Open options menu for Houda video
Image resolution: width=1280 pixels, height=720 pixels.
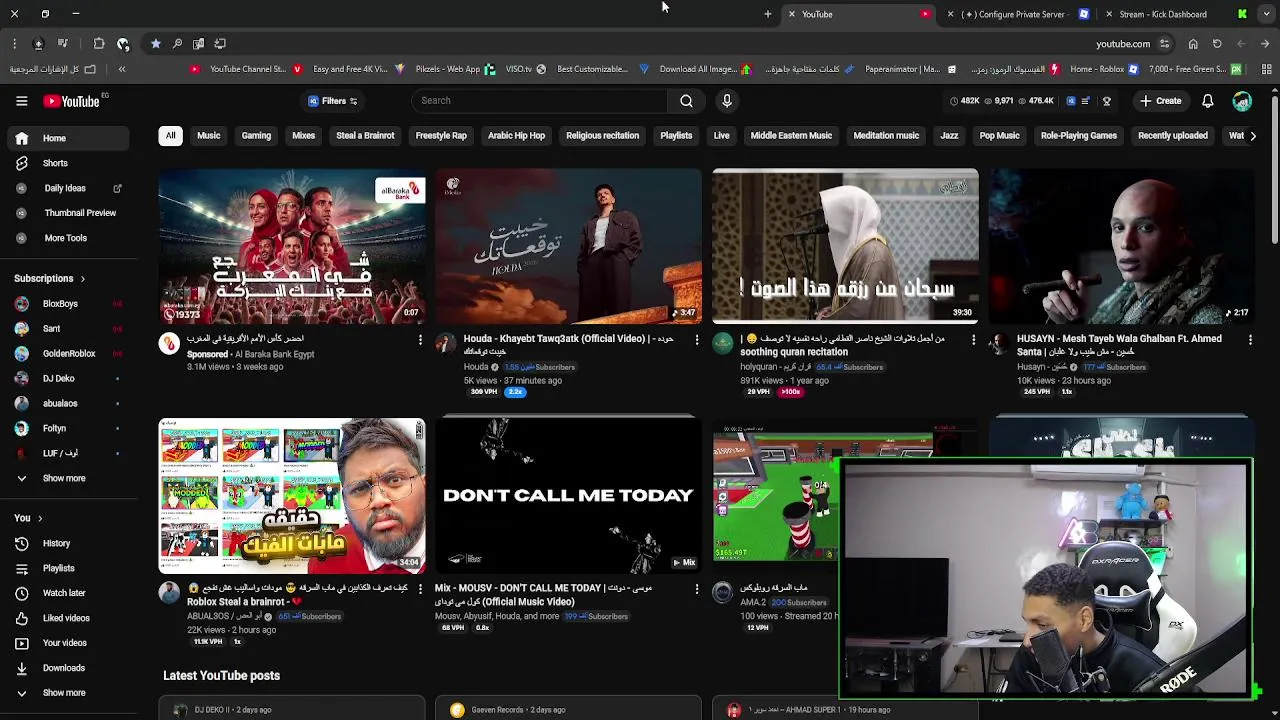(x=696, y=340)
